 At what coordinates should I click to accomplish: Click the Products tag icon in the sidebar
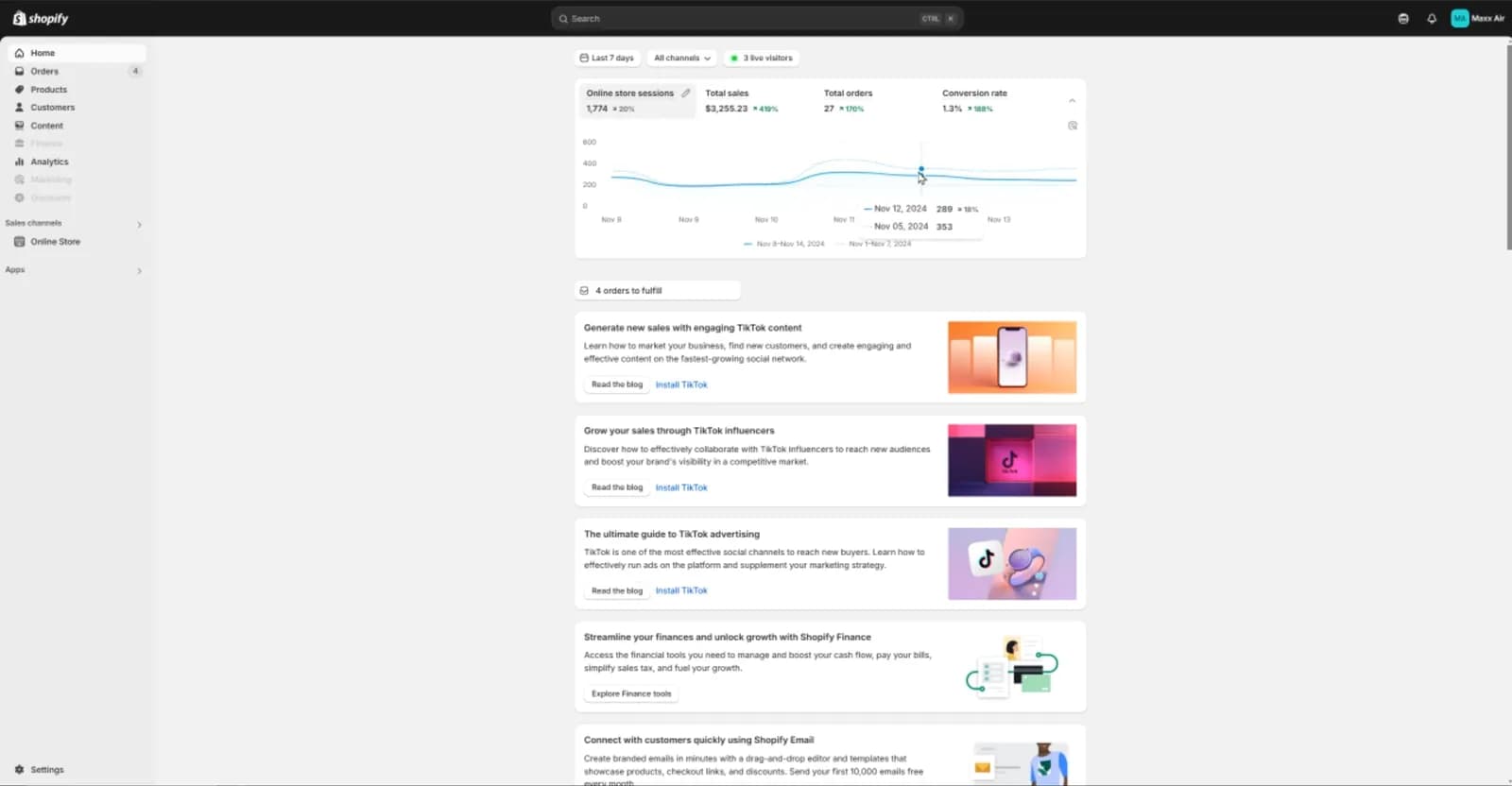pyautogui.click(x=20, y=89)
